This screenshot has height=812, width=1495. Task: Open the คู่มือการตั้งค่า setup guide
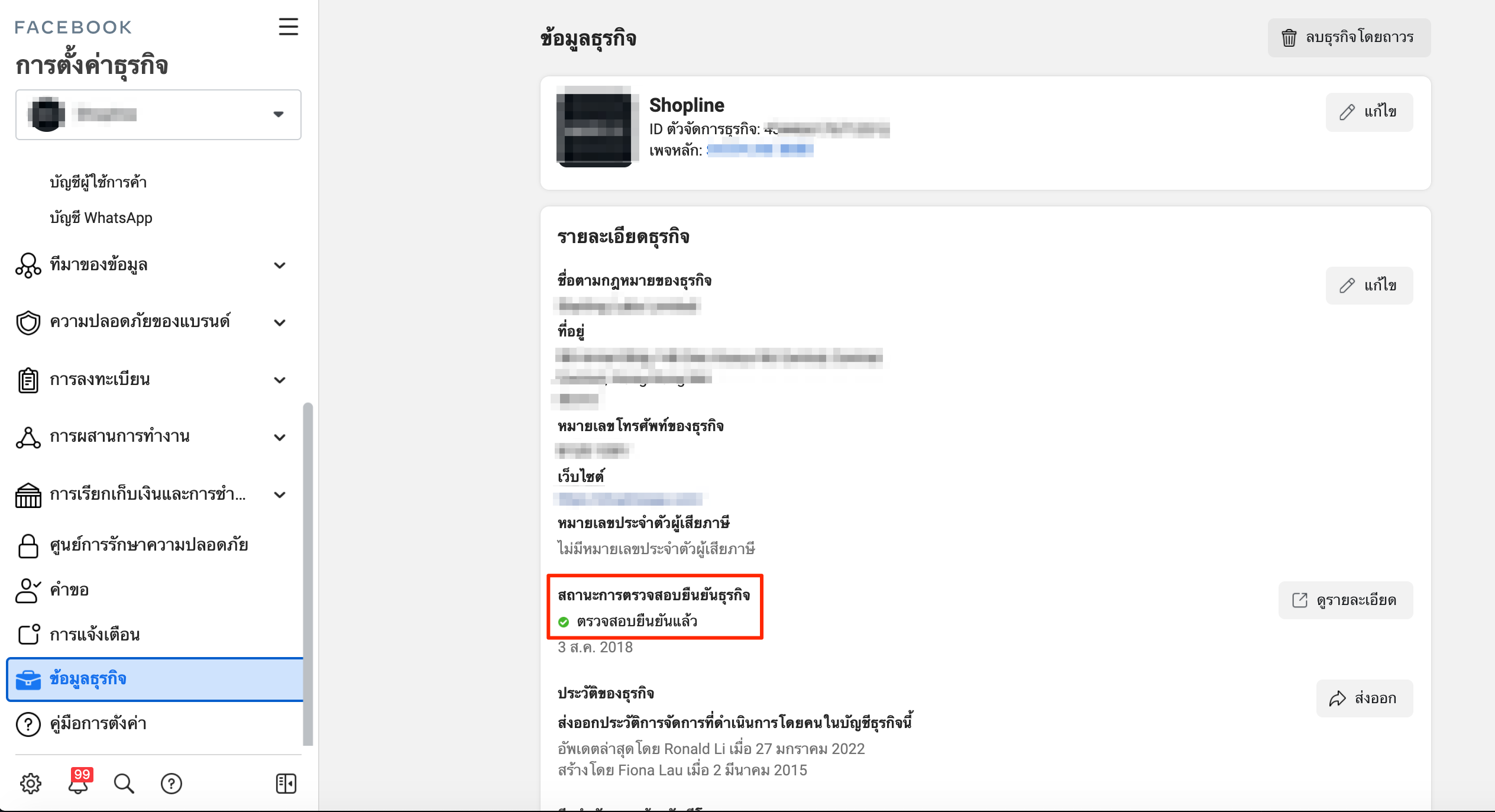pos(98,723)
